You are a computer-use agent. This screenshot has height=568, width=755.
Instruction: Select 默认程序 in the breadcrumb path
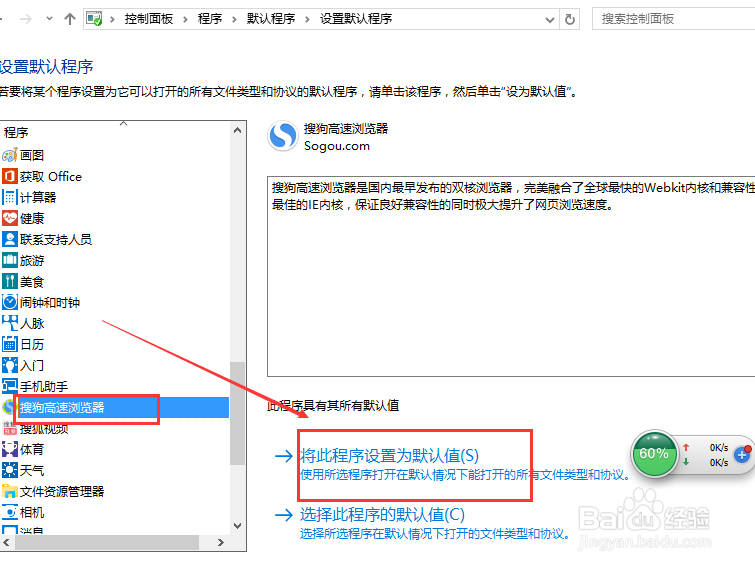tap(271, 19)
